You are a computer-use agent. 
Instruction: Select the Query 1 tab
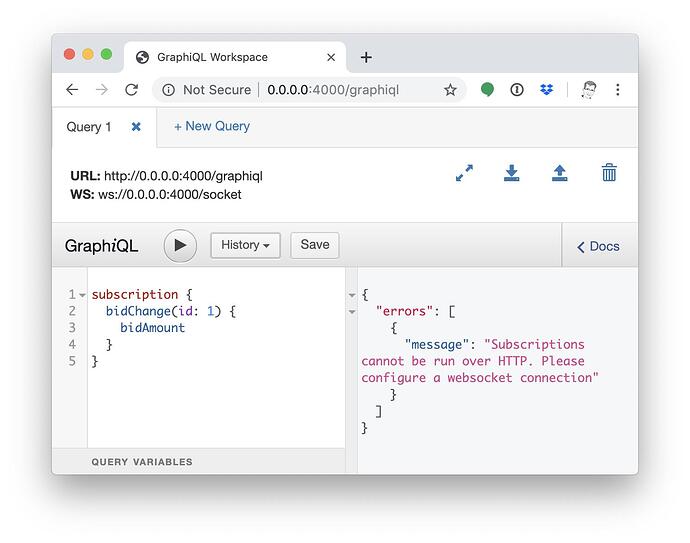pos(88,127)
